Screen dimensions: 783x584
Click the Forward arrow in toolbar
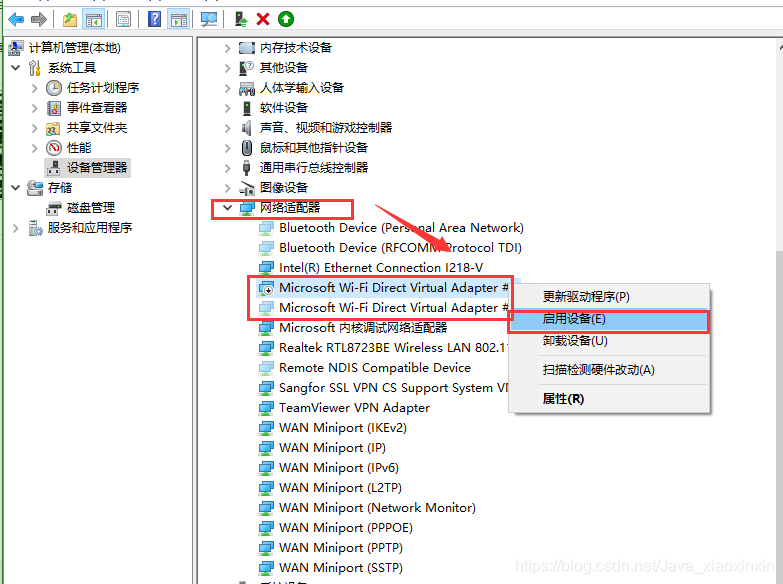tap(39, 19)
